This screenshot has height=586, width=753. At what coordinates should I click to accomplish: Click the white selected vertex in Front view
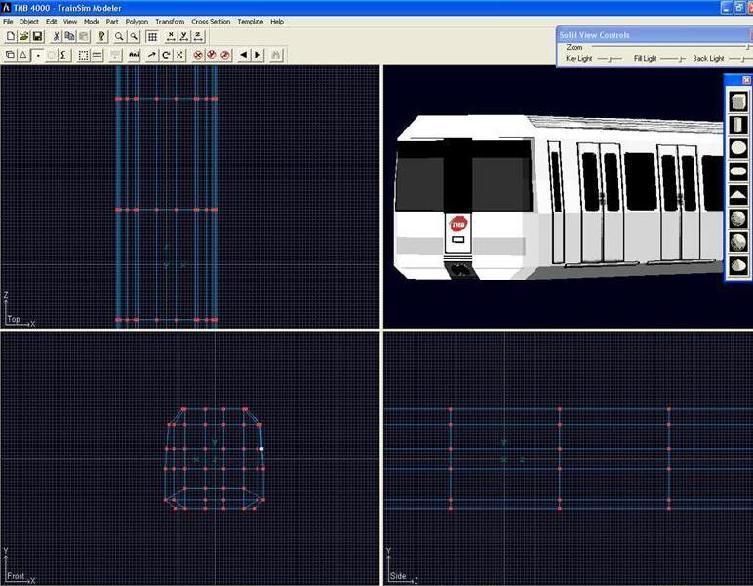coord(262,449)
